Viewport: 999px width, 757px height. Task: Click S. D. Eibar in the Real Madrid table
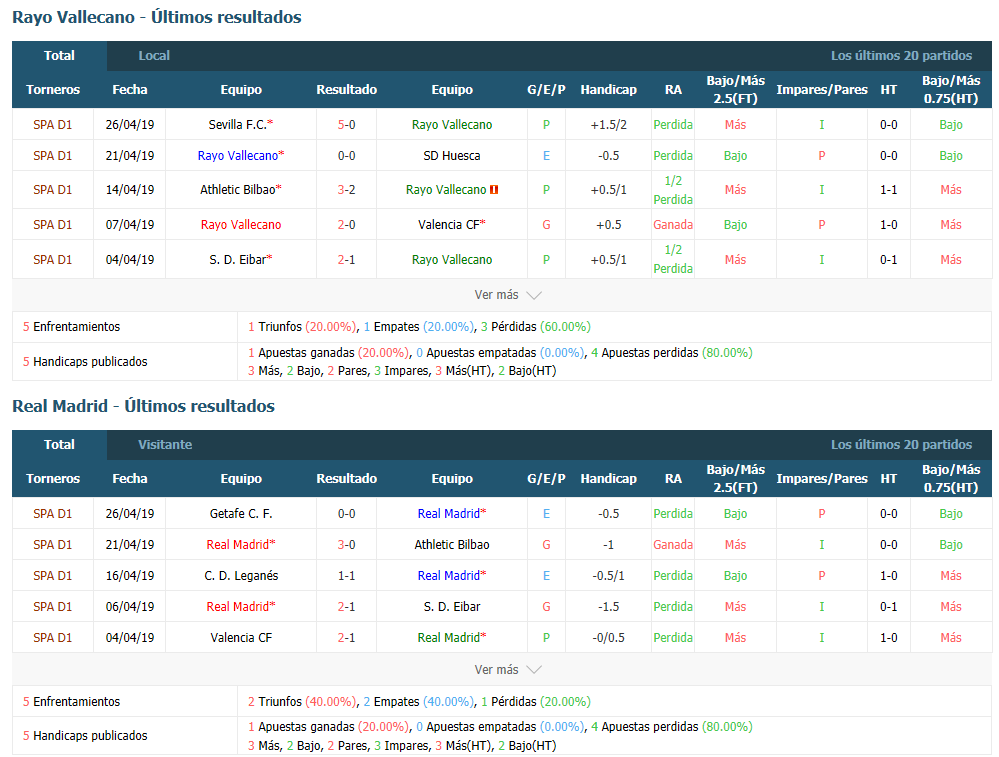452,607
